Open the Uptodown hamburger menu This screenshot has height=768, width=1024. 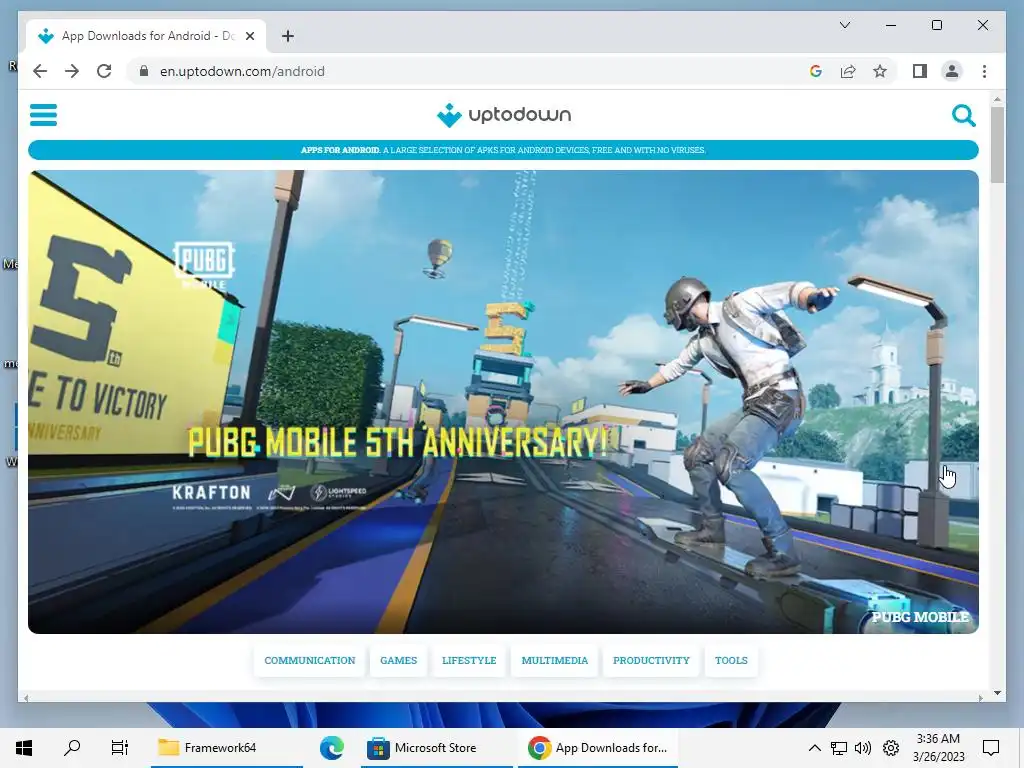(43, 115)
